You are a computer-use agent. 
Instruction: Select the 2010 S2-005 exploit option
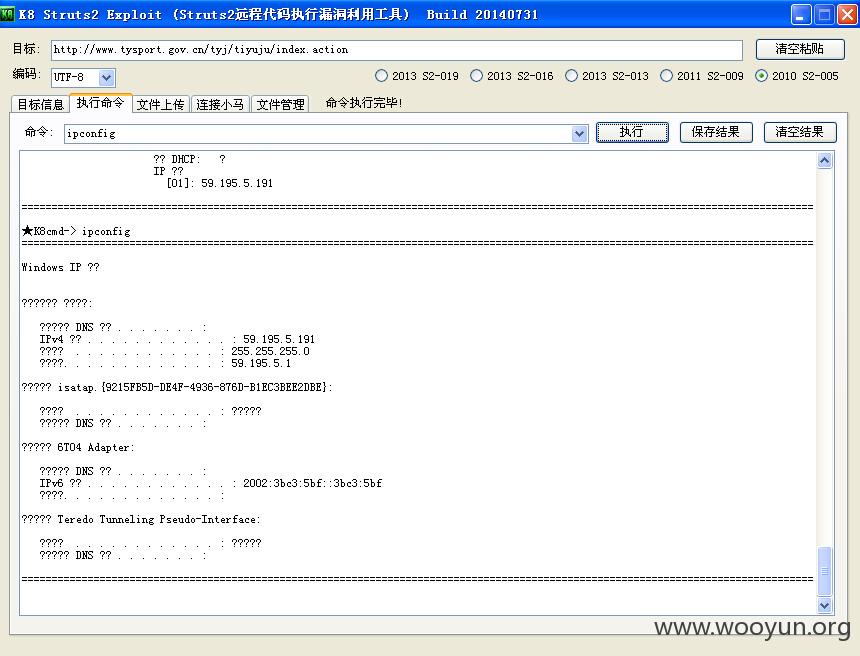click(796, 76)
